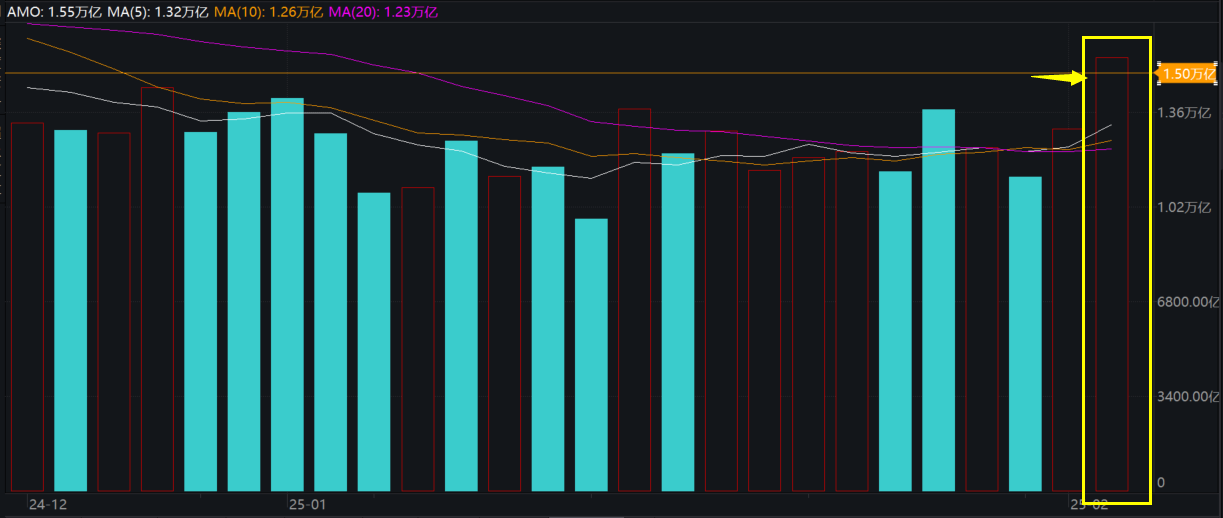Image resolution: width=1223 pixels, height=518 pixels.
Task: Select the red bar inside yellow highlight box
Action: [1112, 275]
